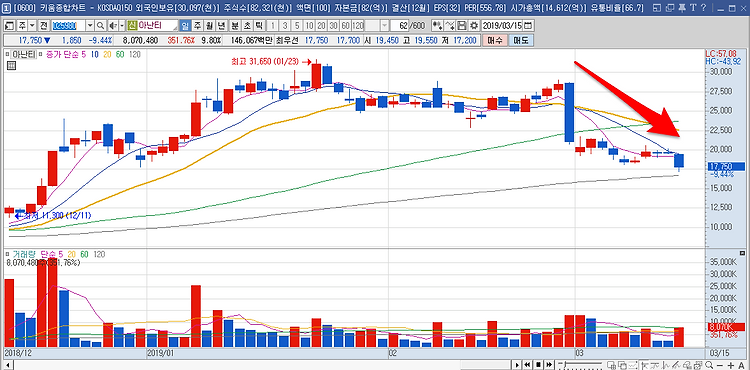Click the minus zoom-out icon
Screen dimensions: 750x370
pyautogui.click(x=720, y=365)
